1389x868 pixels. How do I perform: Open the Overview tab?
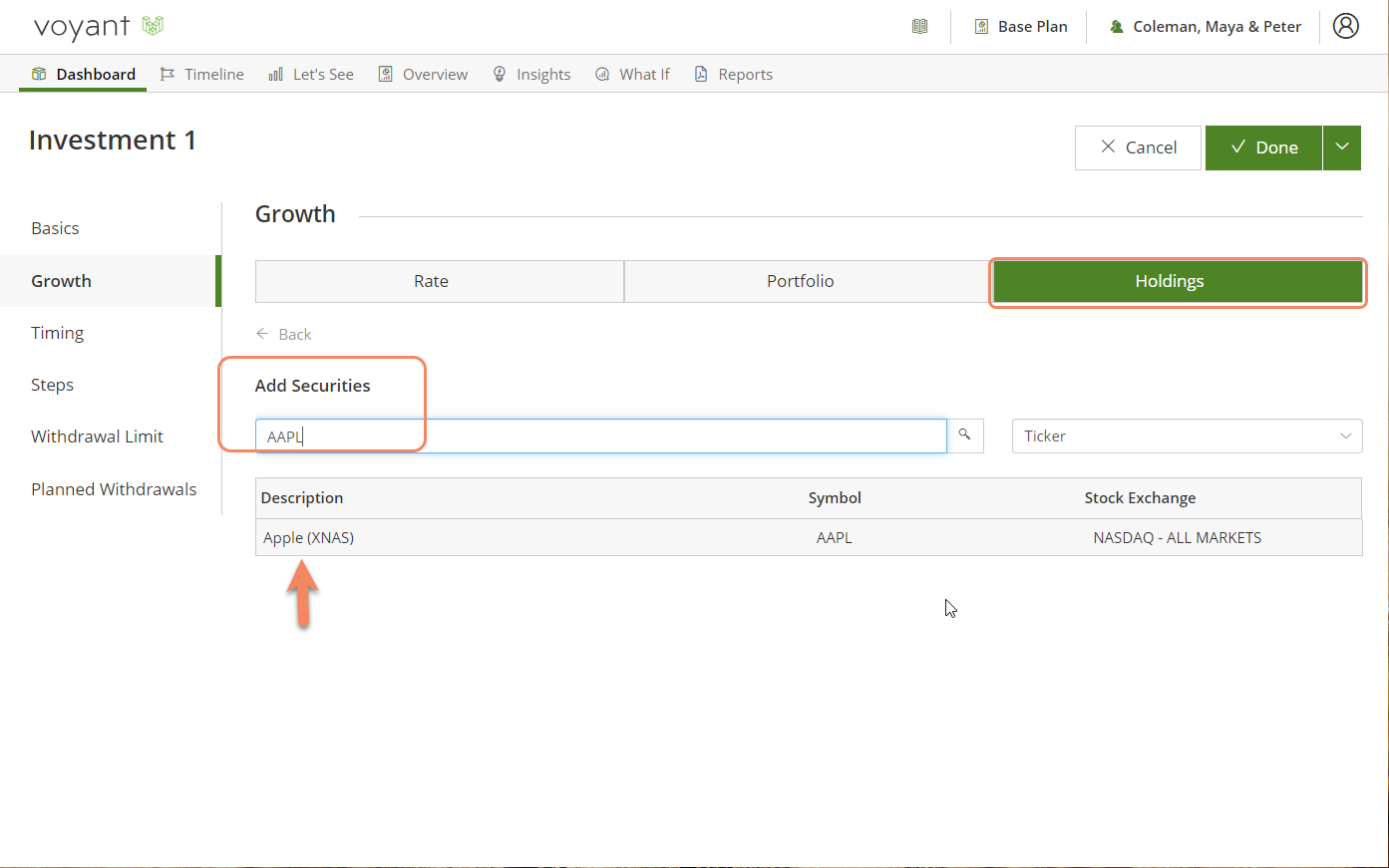click(423, 74)
